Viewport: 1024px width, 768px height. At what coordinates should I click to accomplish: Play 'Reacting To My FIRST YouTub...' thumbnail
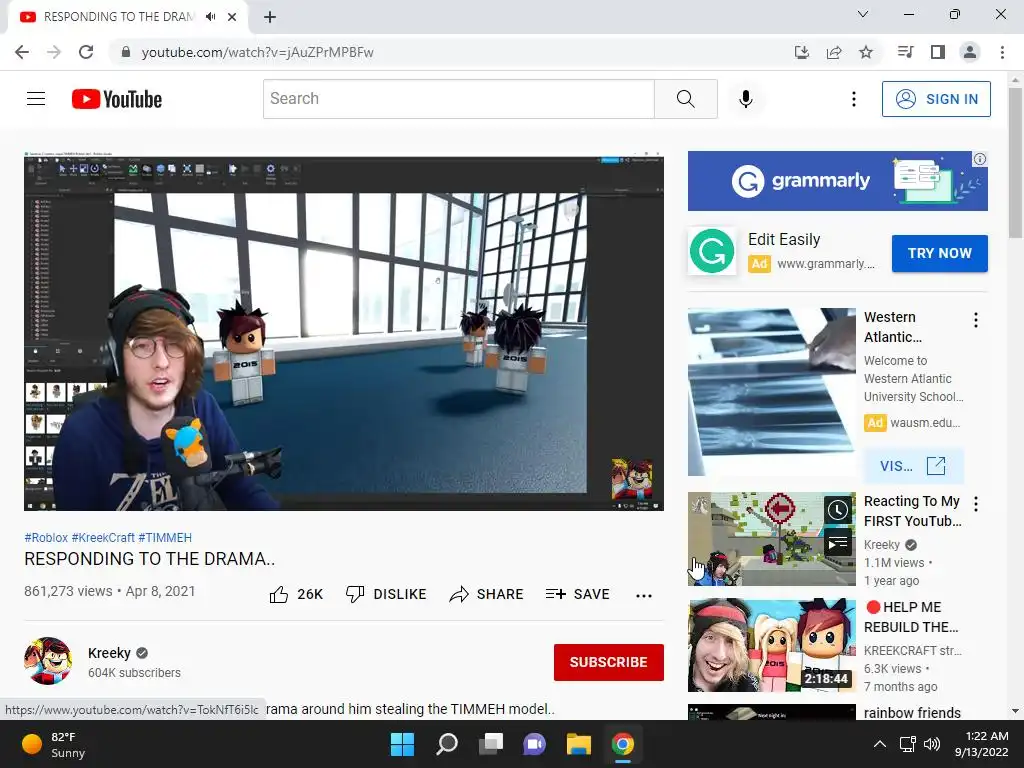click(x=771, y=539)
